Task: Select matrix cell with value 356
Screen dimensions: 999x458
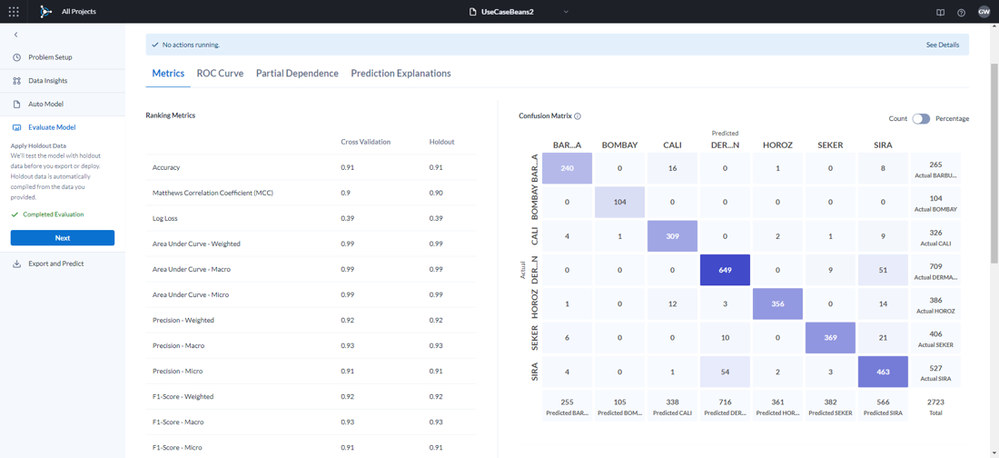Action: point(776,304)
